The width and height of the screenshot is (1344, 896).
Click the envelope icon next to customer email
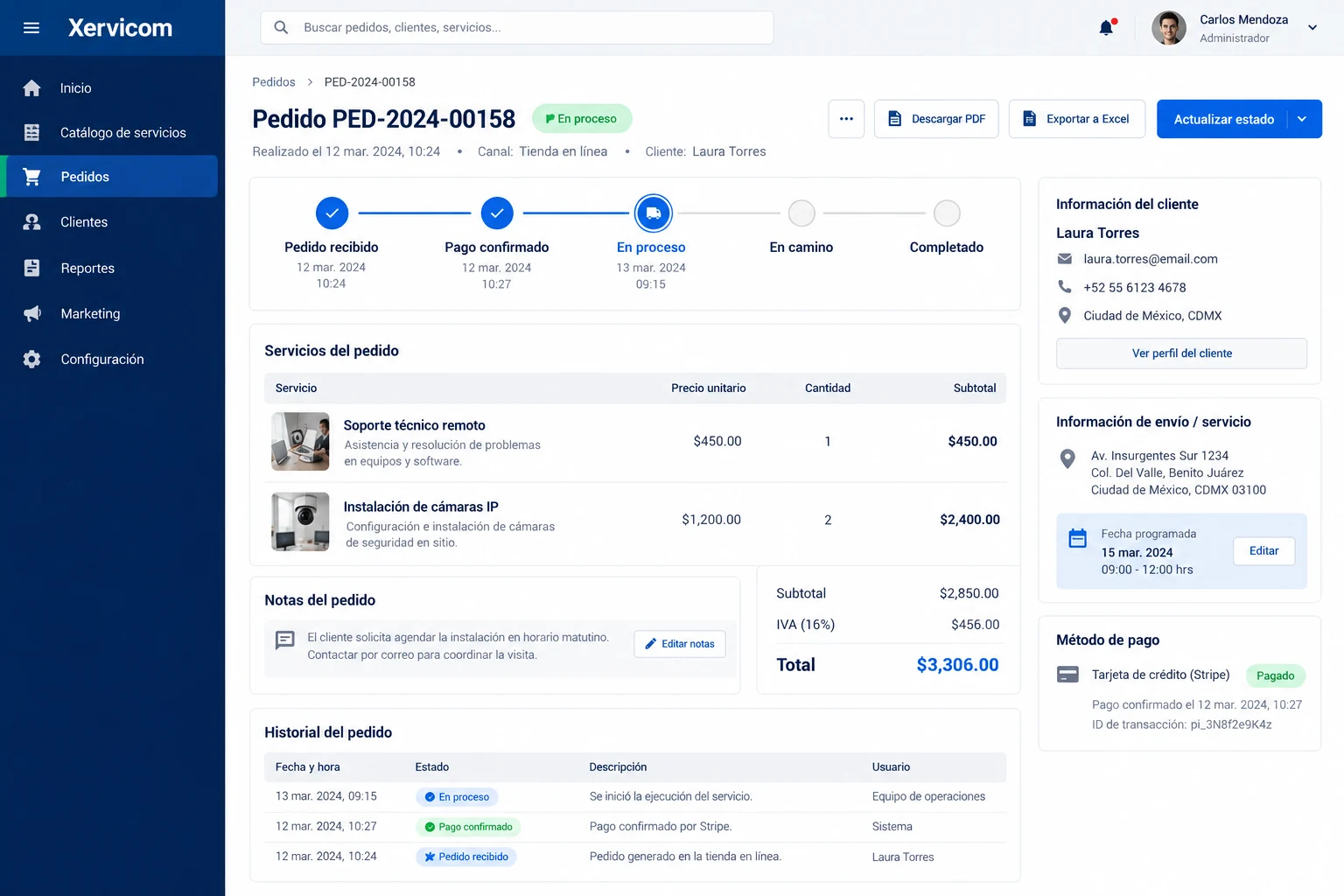coord(1065,259)
